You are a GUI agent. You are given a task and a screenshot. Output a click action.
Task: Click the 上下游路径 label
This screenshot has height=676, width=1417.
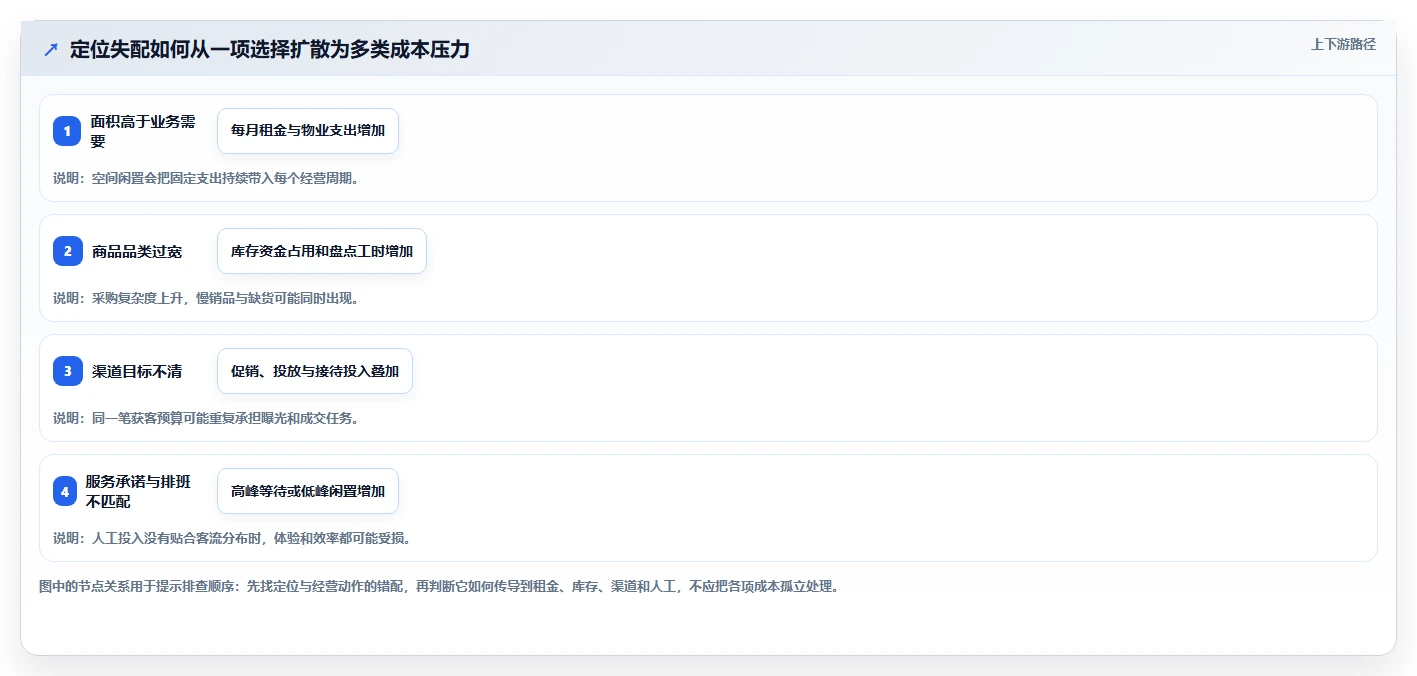pos(1343,44)
